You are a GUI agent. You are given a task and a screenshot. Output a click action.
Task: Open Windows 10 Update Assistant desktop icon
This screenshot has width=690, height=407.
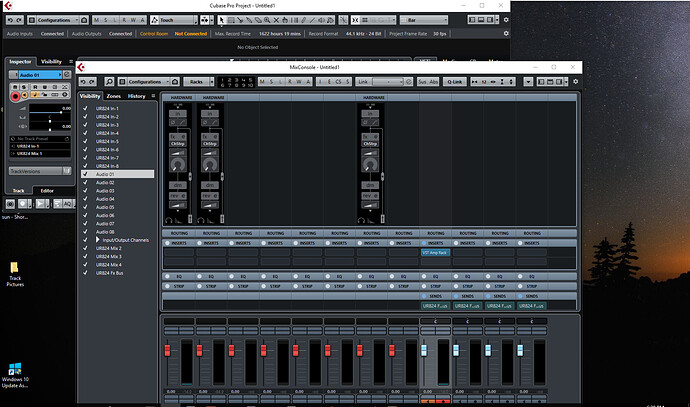coord(15,375)
